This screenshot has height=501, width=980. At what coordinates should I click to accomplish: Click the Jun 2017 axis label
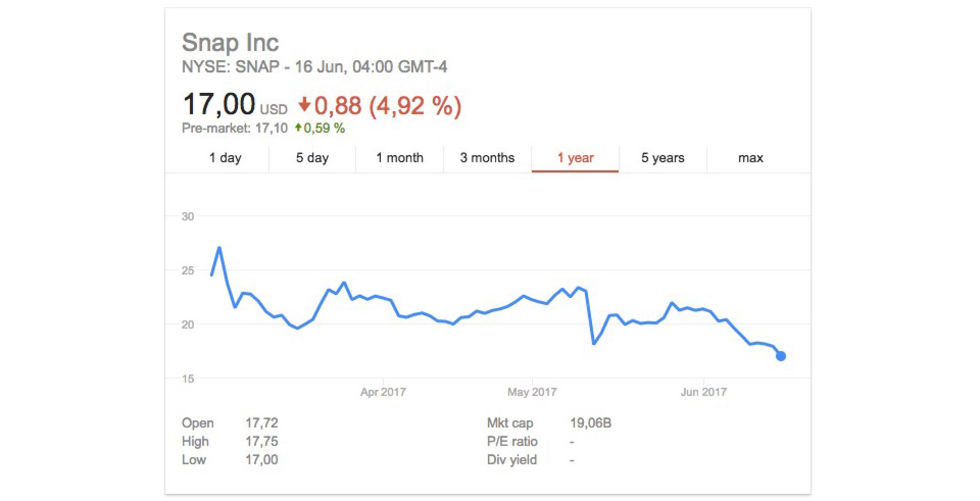(704, 392)
